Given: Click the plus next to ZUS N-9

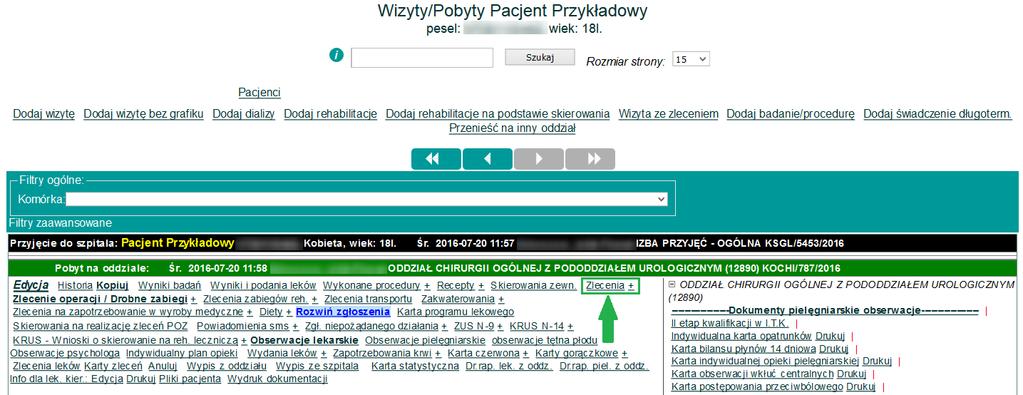Looking at the screenshot, I should click(500, 326).
